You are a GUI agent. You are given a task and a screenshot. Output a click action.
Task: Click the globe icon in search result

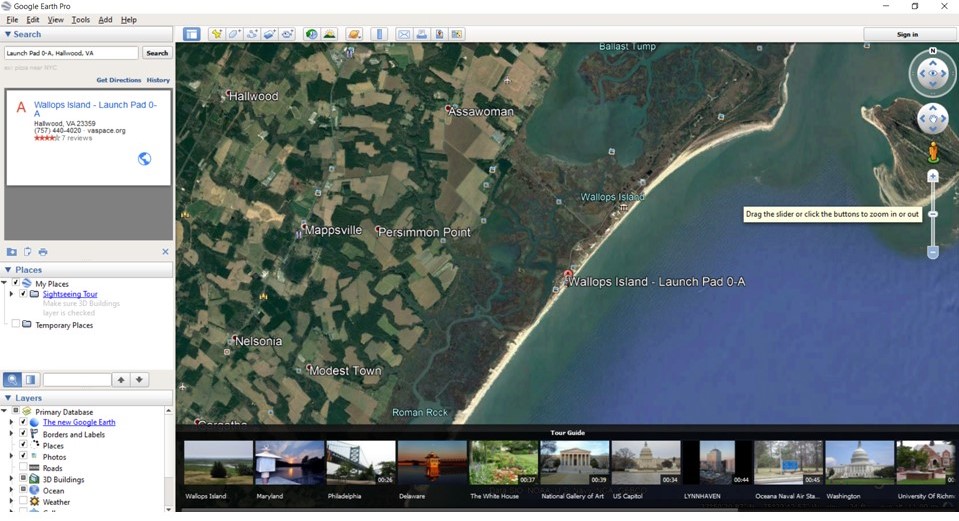point(144,159)
